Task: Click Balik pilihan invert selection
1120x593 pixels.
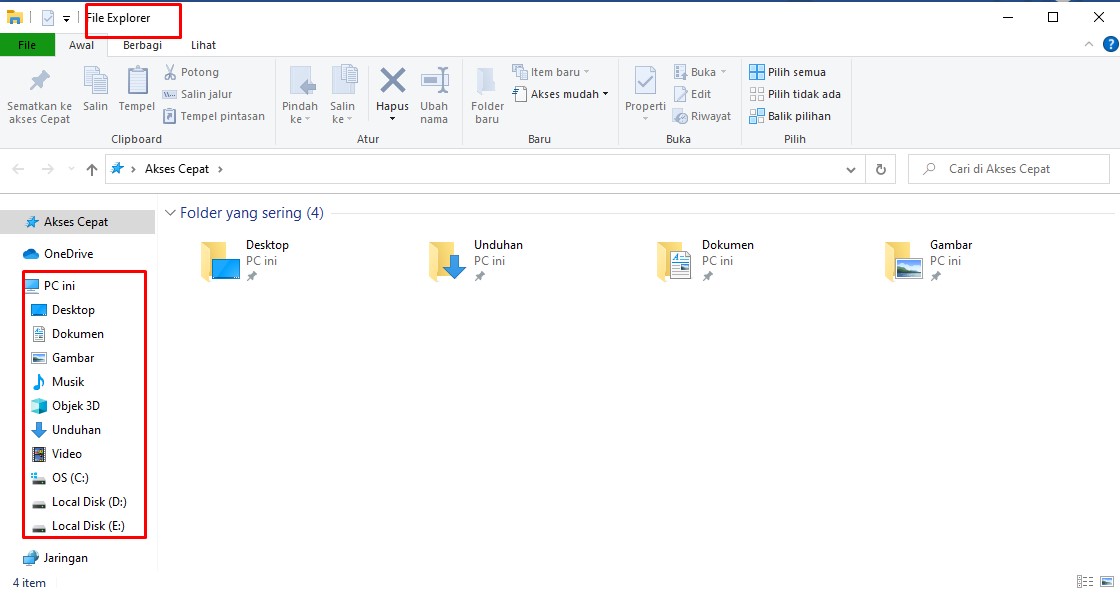Action: (x=790, y=116)
